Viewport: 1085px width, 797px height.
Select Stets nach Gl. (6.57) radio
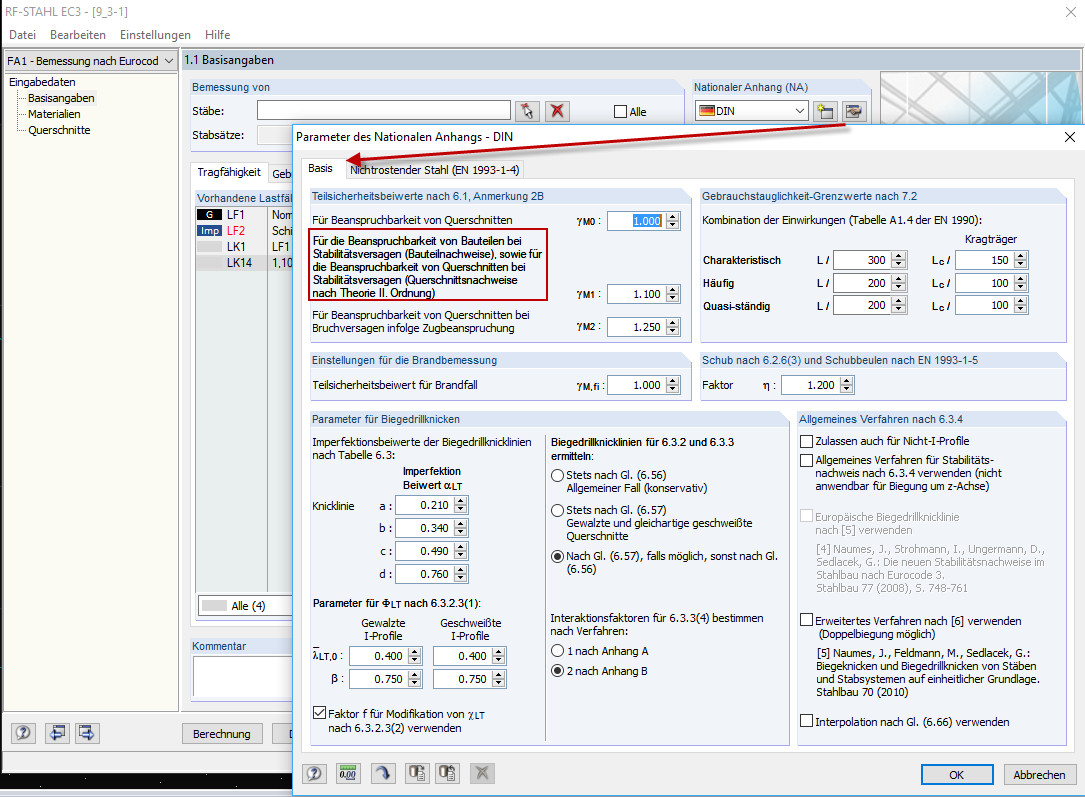[x=558, y=511]
